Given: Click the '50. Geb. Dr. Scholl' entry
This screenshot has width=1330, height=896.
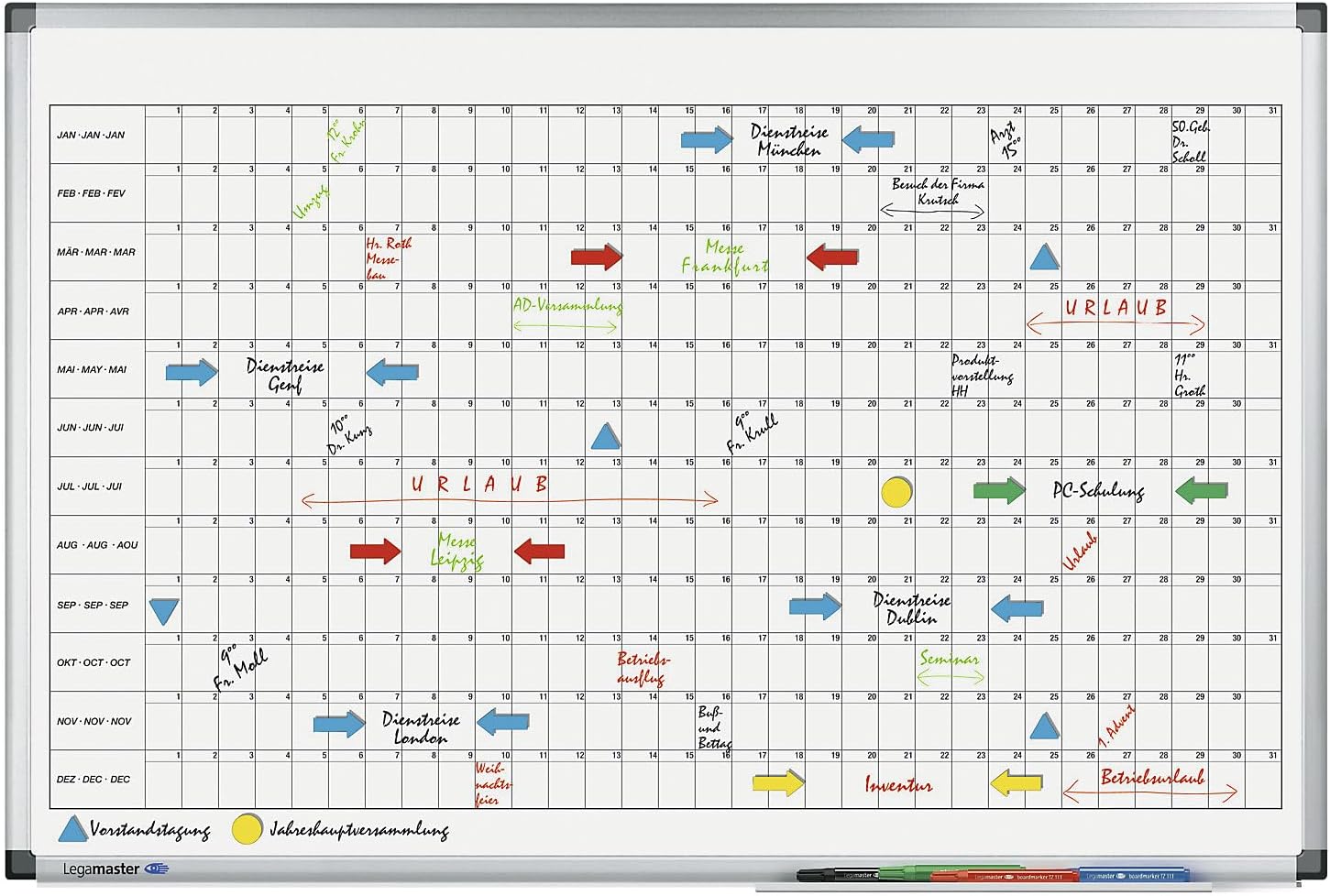Looking at the screenshot, I should coord(1191,141).
